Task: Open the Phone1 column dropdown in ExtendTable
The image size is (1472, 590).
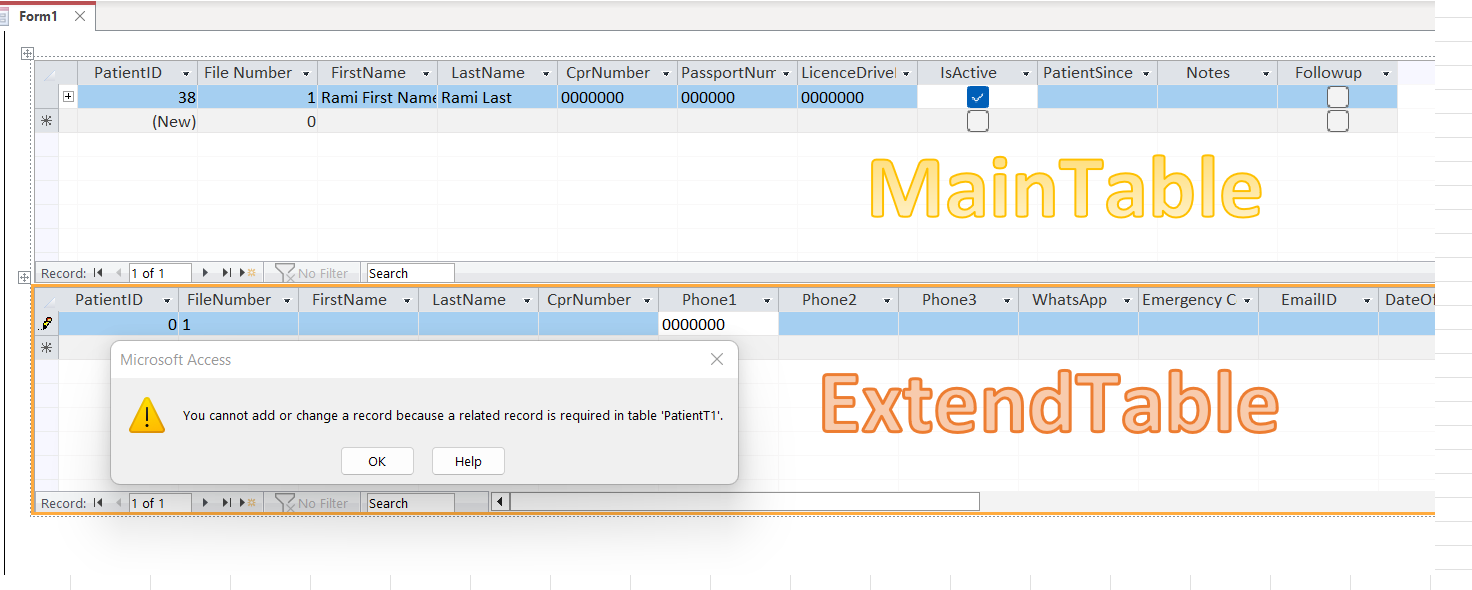Action: coord(767,299)
